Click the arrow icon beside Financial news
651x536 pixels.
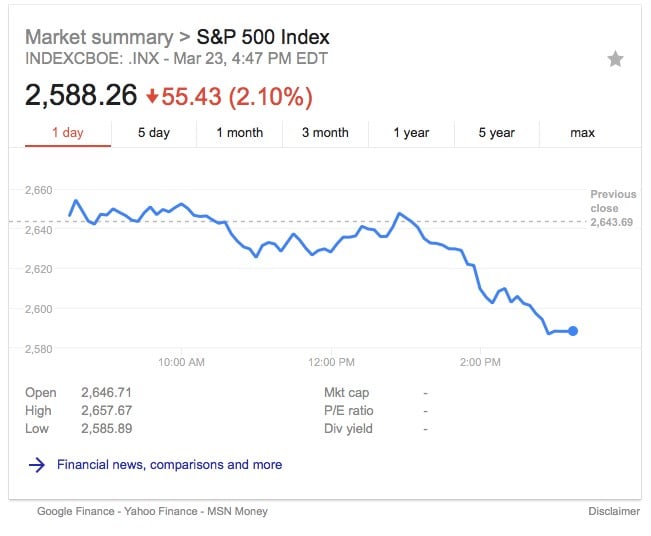(37, 465)
